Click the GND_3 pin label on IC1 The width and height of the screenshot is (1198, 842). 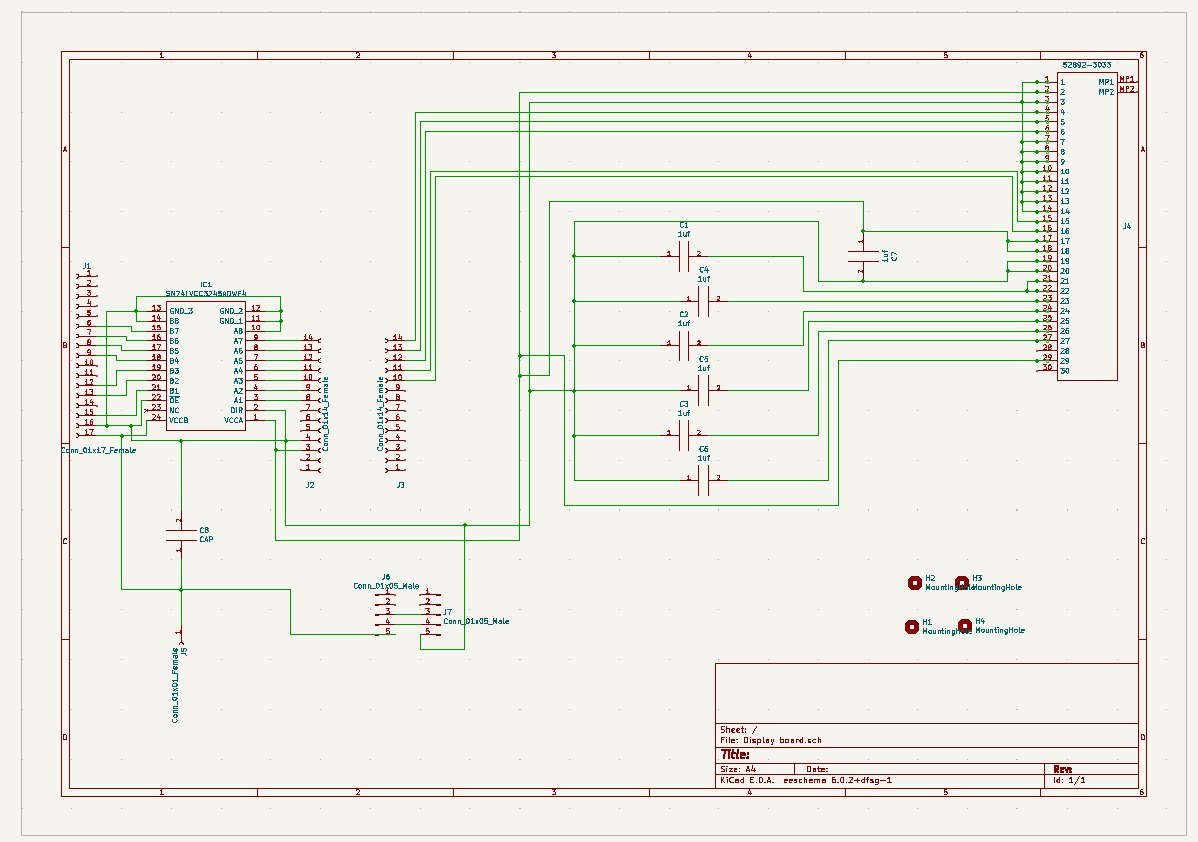[181, 311]
